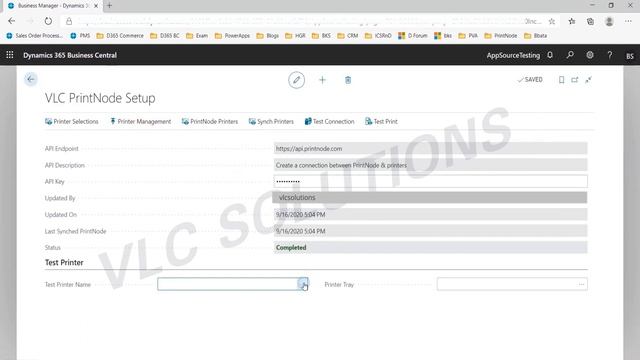Collapse the page with the shrink icon

588,80
